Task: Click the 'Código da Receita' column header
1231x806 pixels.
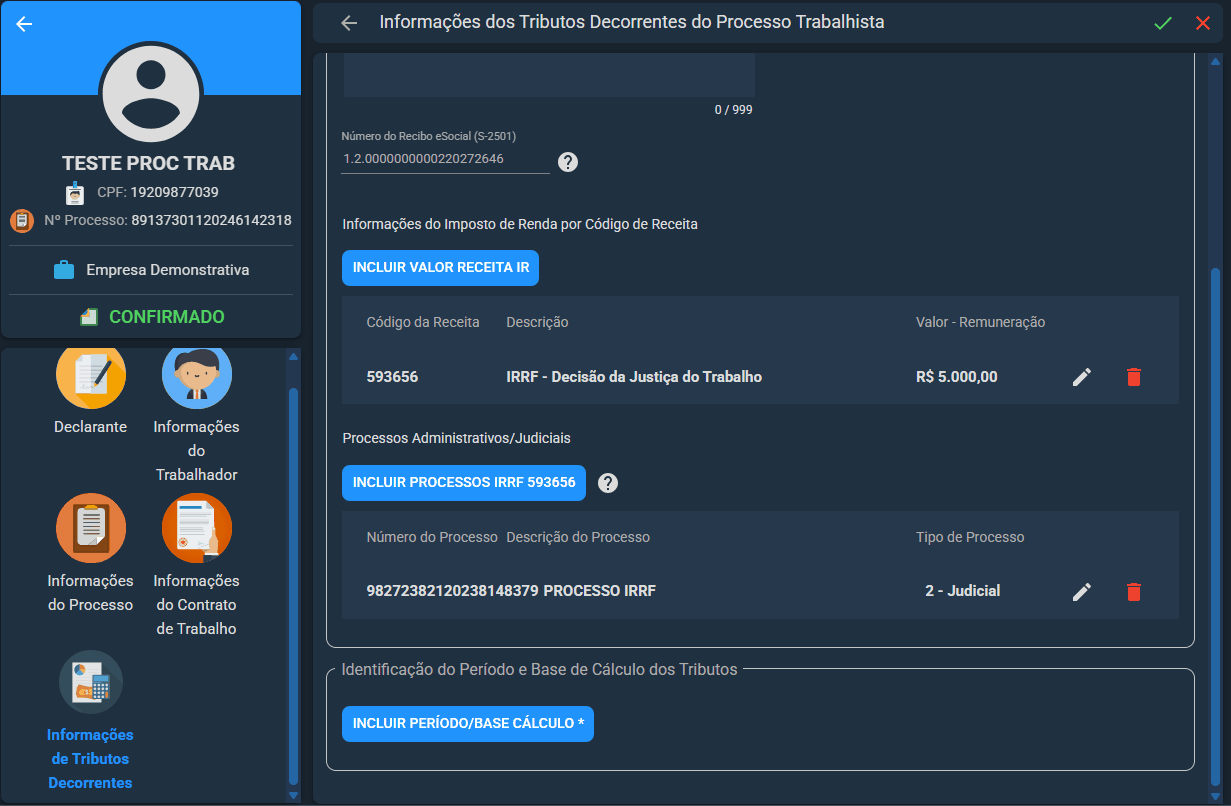Action: click(423, 322)
